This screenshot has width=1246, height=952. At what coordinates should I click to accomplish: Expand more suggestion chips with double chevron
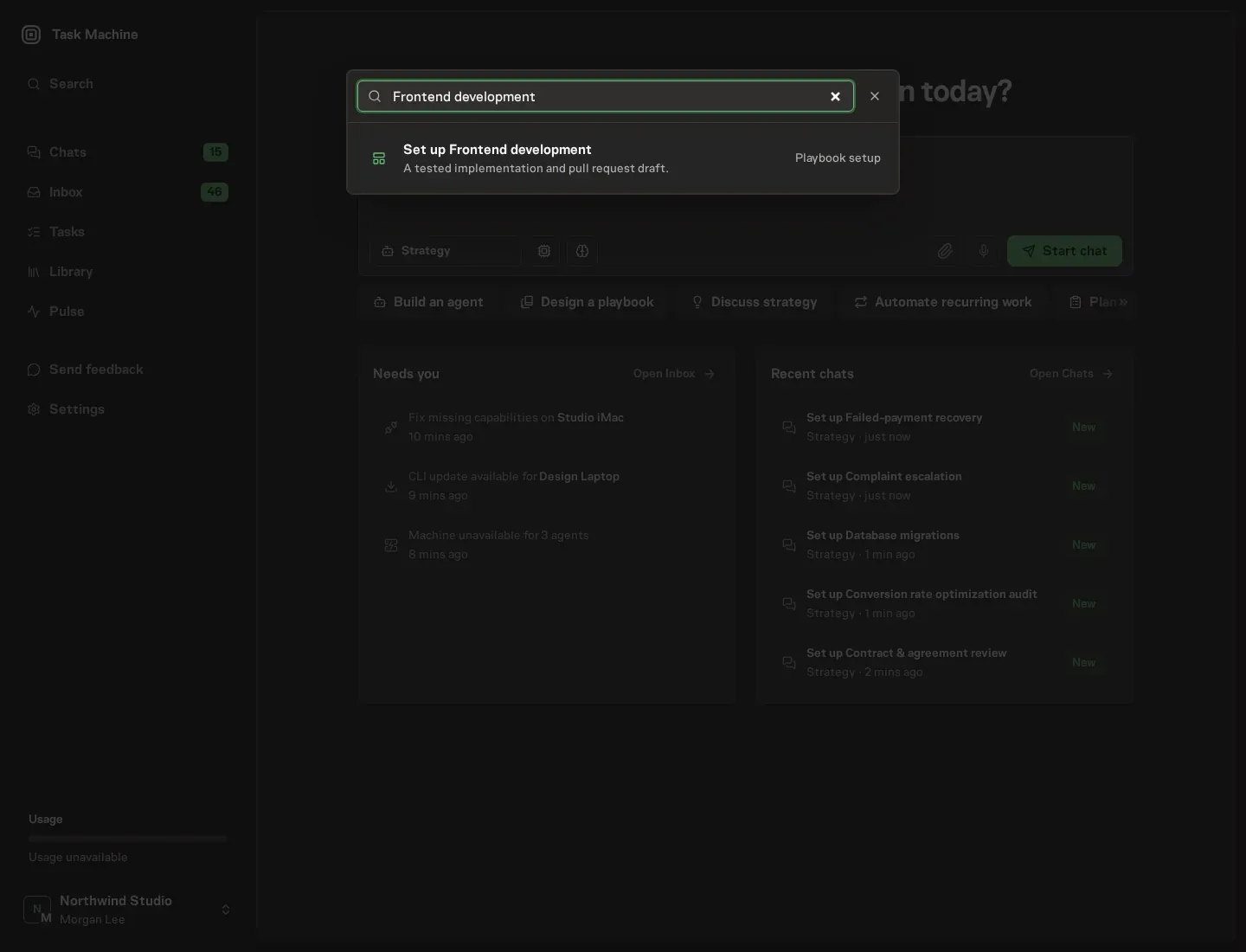point(1123,302)
